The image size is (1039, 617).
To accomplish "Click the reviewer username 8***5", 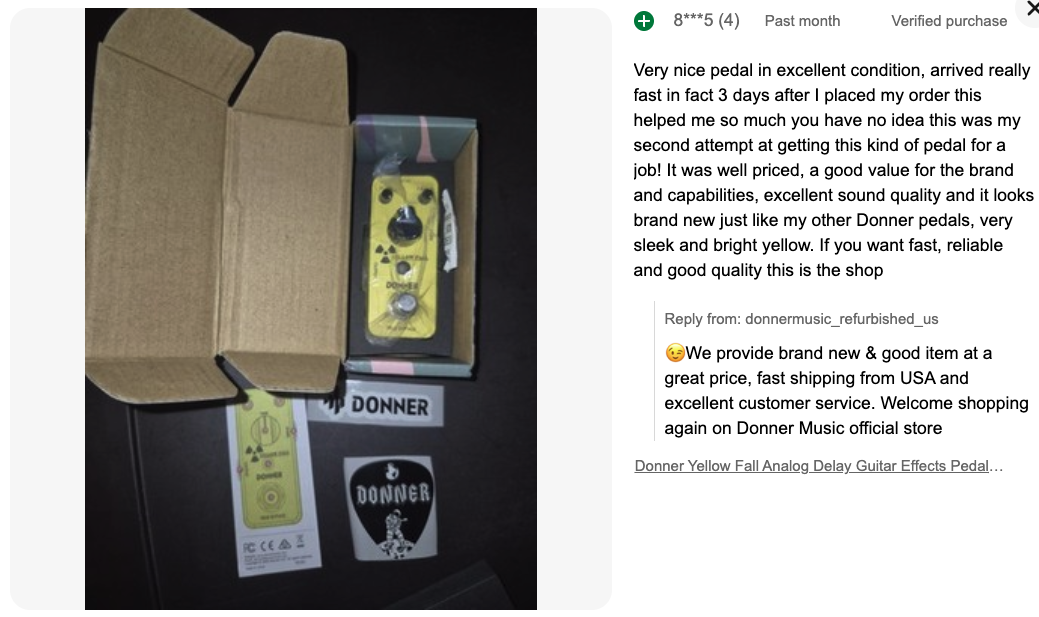I will [x=693, y=21].
